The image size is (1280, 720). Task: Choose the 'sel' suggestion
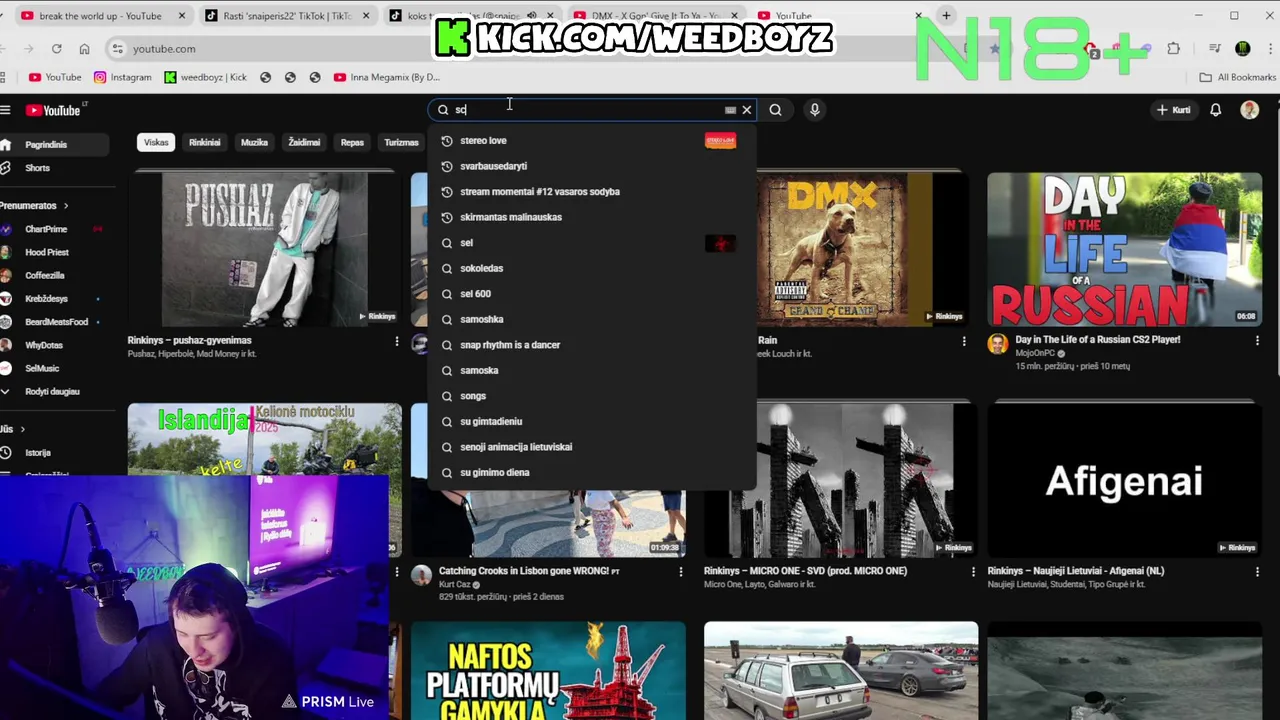tap(592, 243)
